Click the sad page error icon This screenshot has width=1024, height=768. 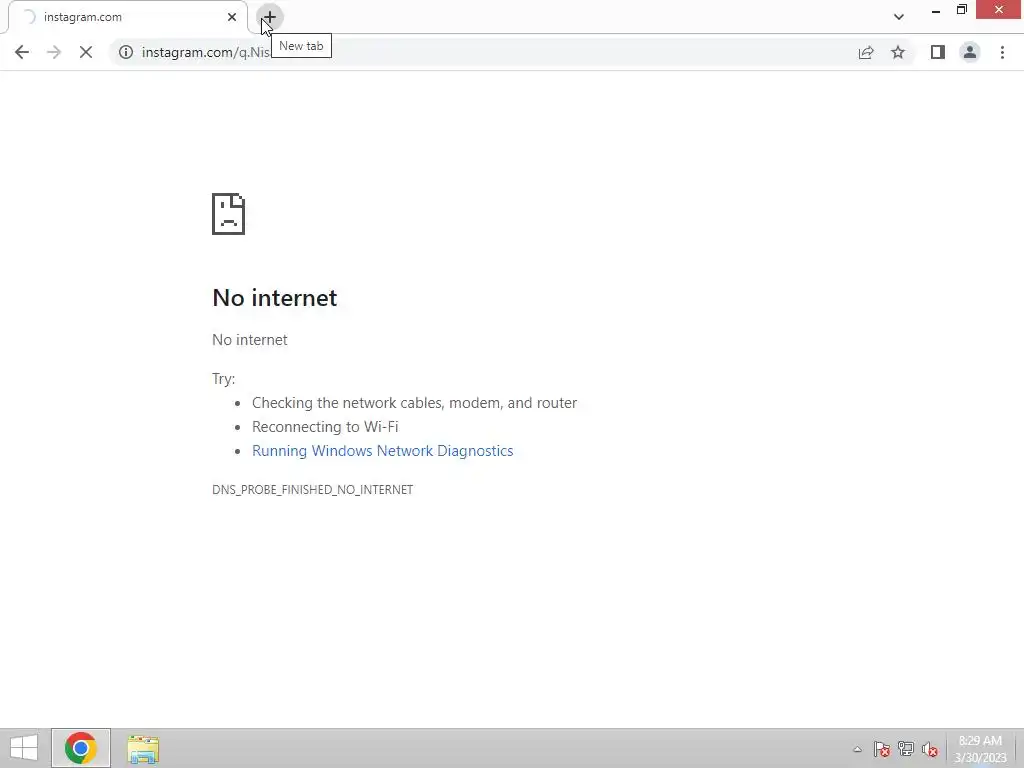pos(229,214)
